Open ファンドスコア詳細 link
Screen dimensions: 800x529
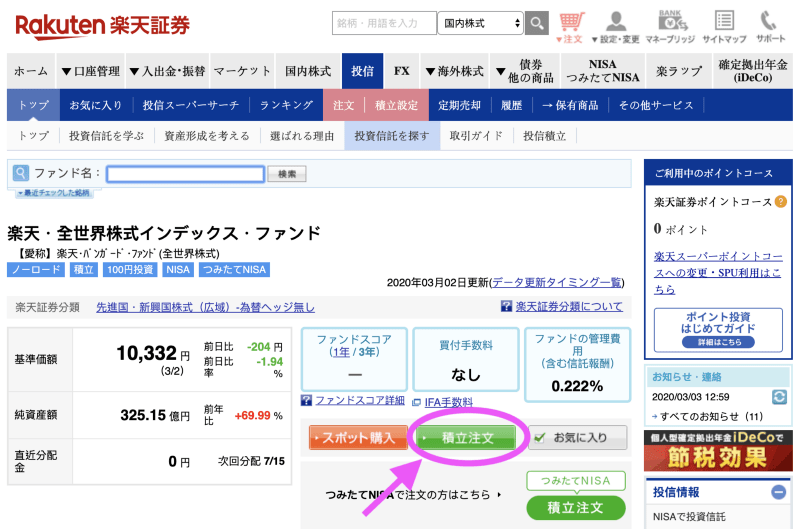coord(360,400)
